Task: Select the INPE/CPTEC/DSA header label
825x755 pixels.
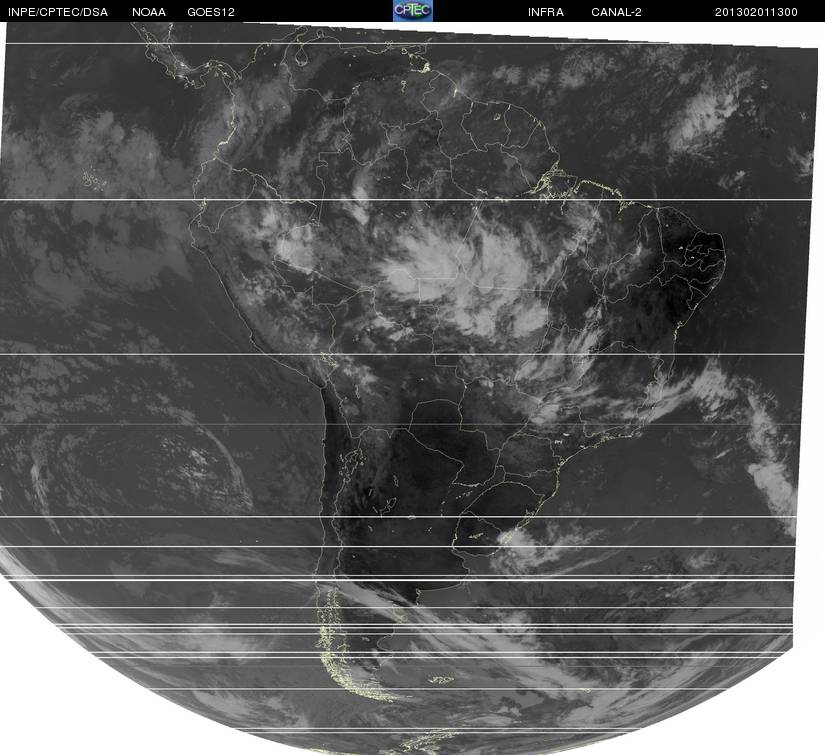Action: [58, 12]
